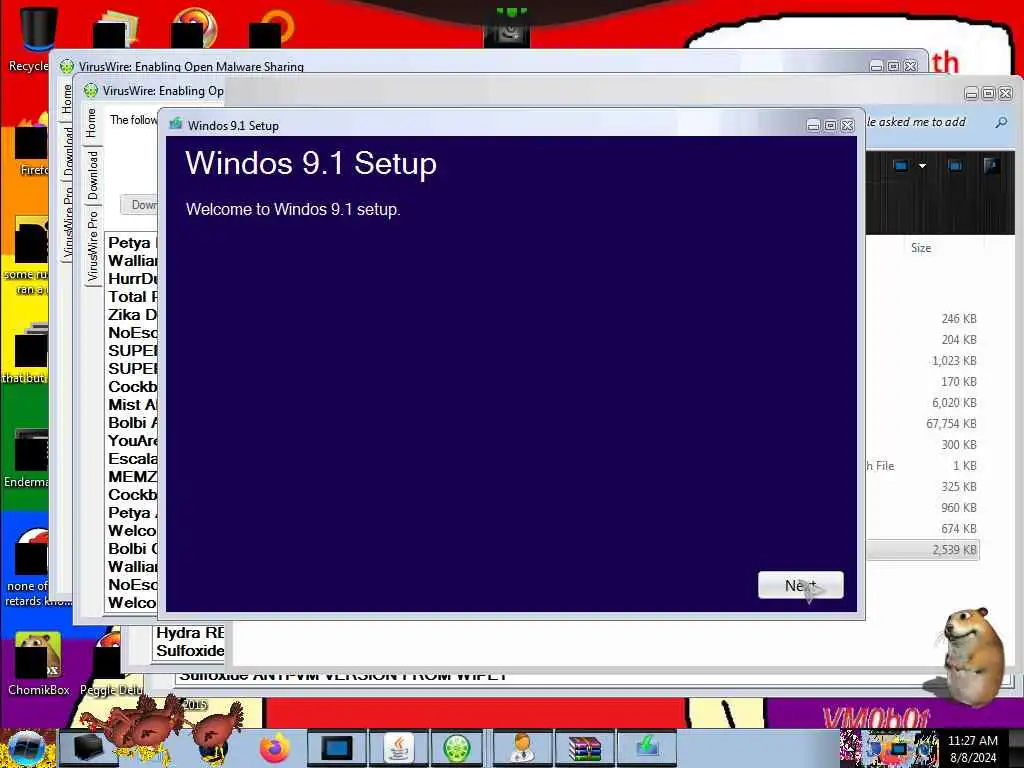Click the partially hidden Download button in VirusWire
The width and height of the screenshot is (1024, 768).
(x=139, y=204)
